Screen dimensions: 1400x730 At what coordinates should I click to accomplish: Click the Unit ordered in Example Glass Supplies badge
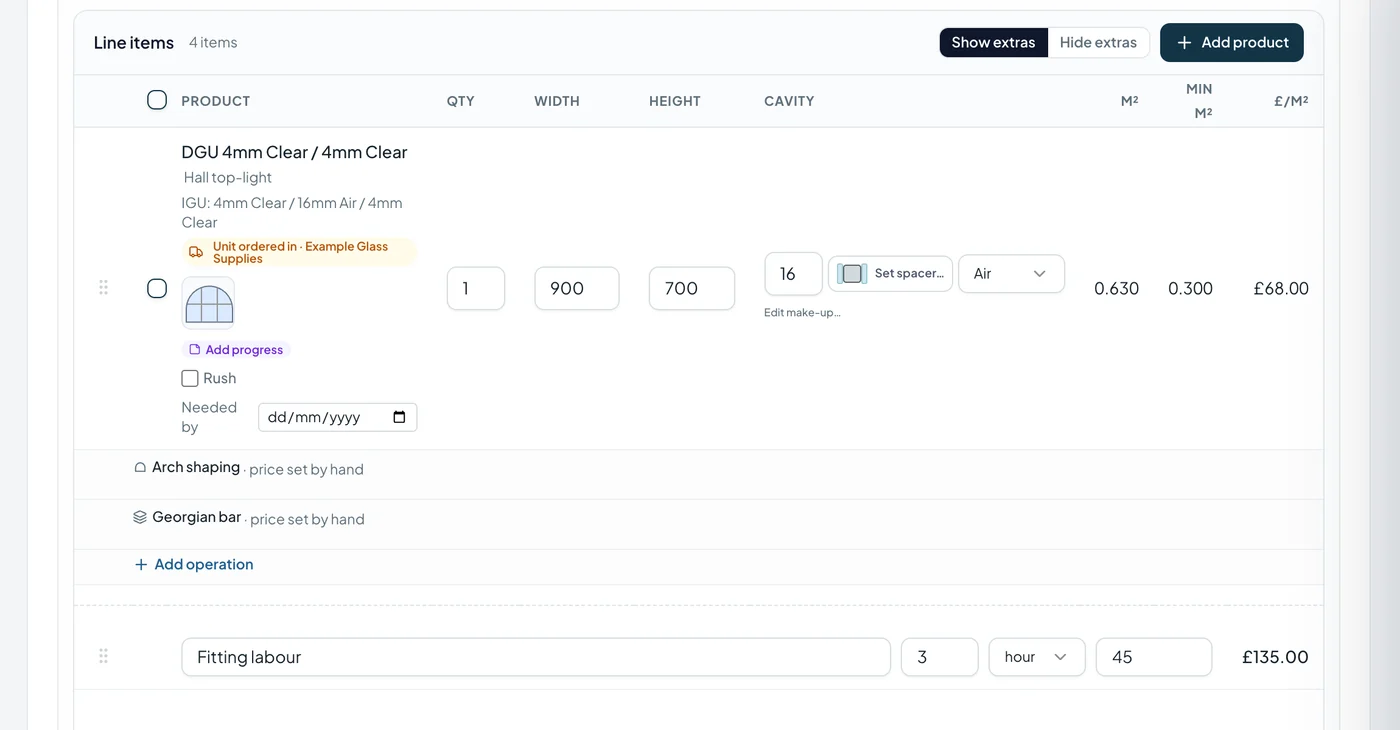(299, 252)
